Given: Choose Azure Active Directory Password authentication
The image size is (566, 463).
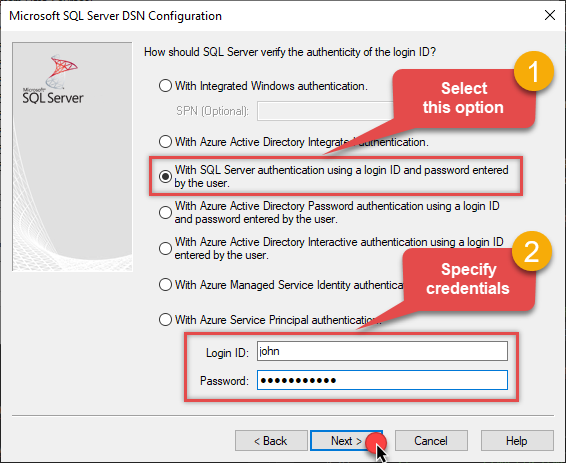Looking at the screenshot, I should click(x=165, y=212).
